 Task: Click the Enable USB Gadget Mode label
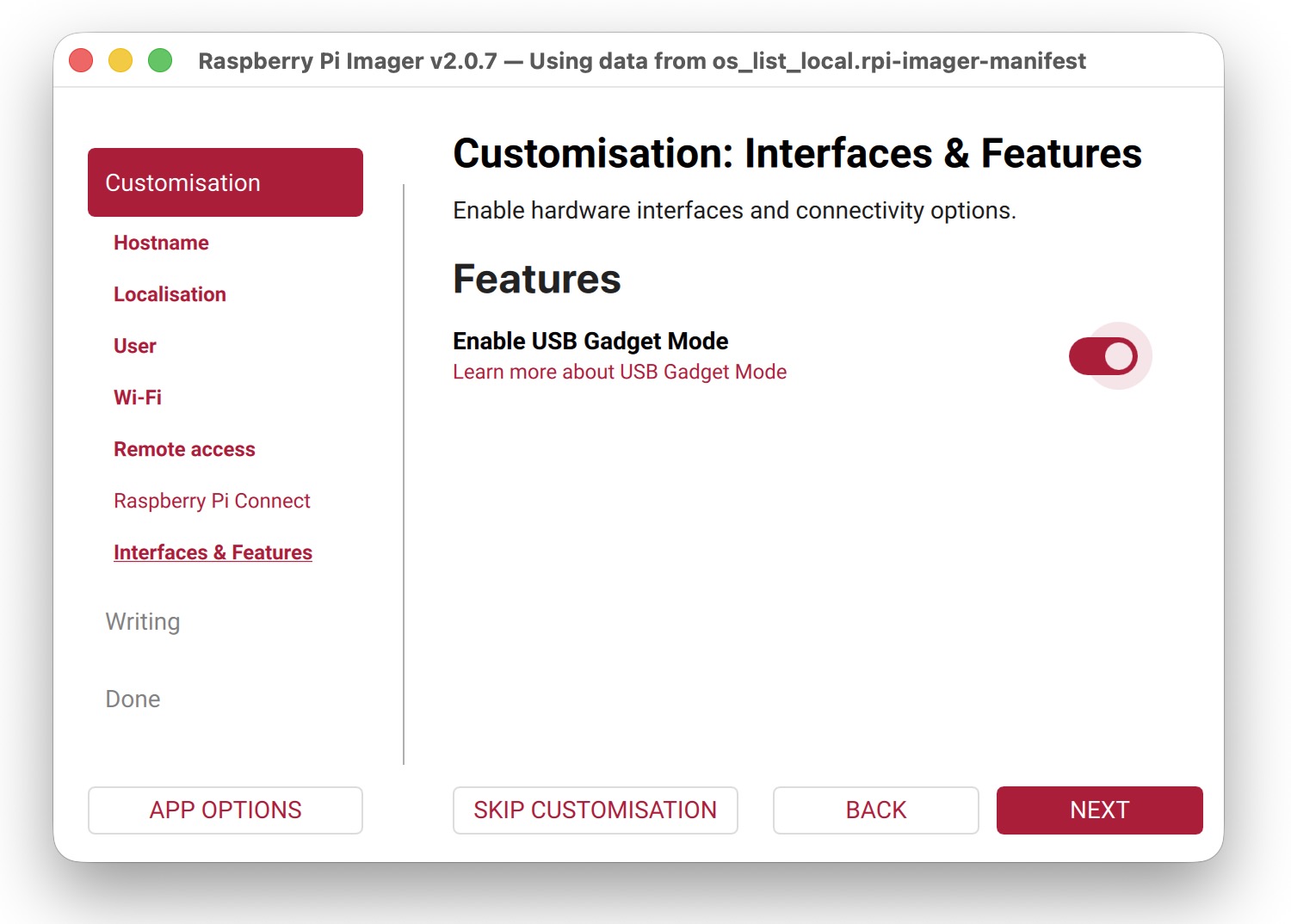(x=590, y=341)
